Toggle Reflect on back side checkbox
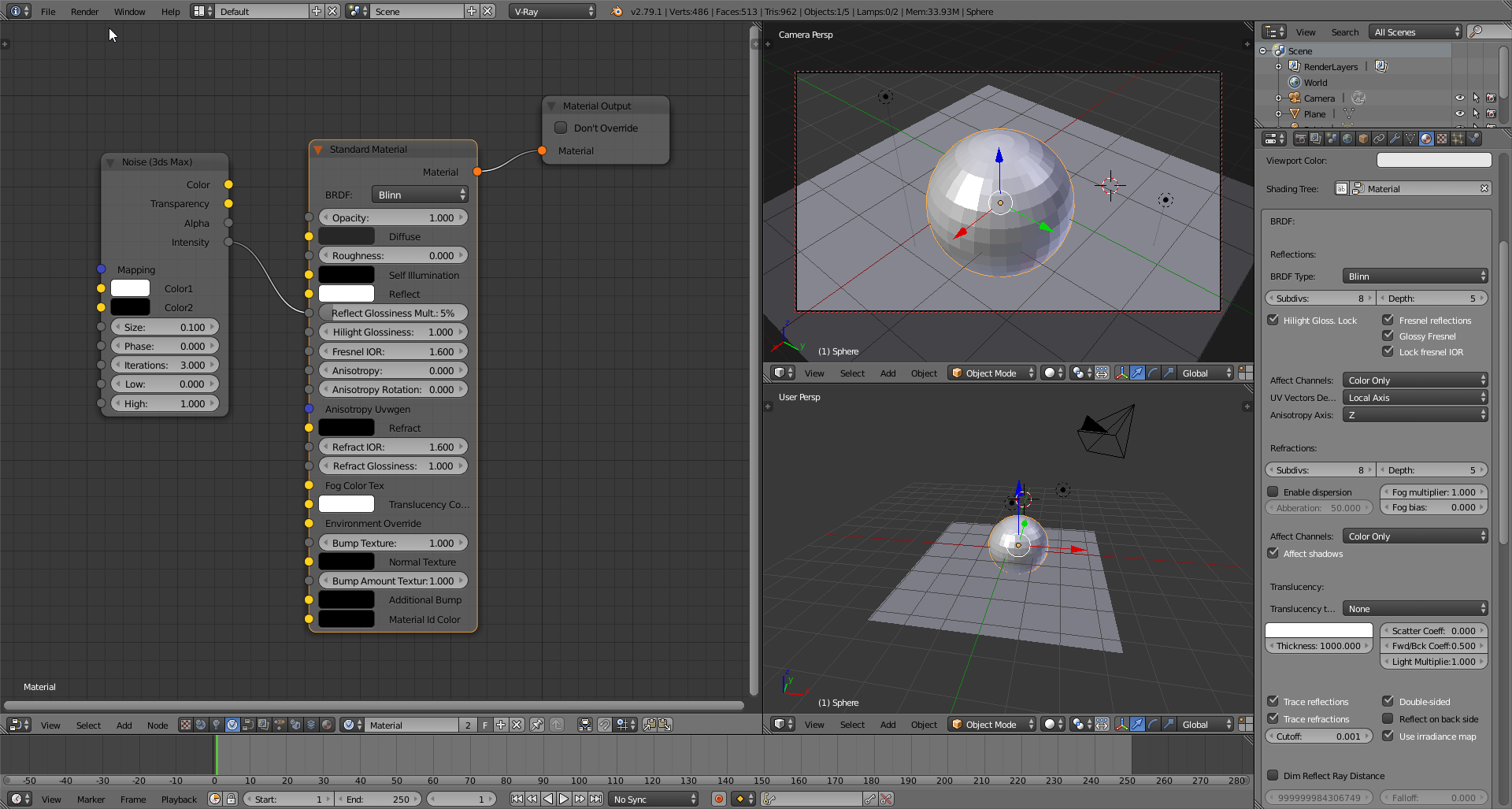1512x809 pixels. click(x=1388, y=718)
